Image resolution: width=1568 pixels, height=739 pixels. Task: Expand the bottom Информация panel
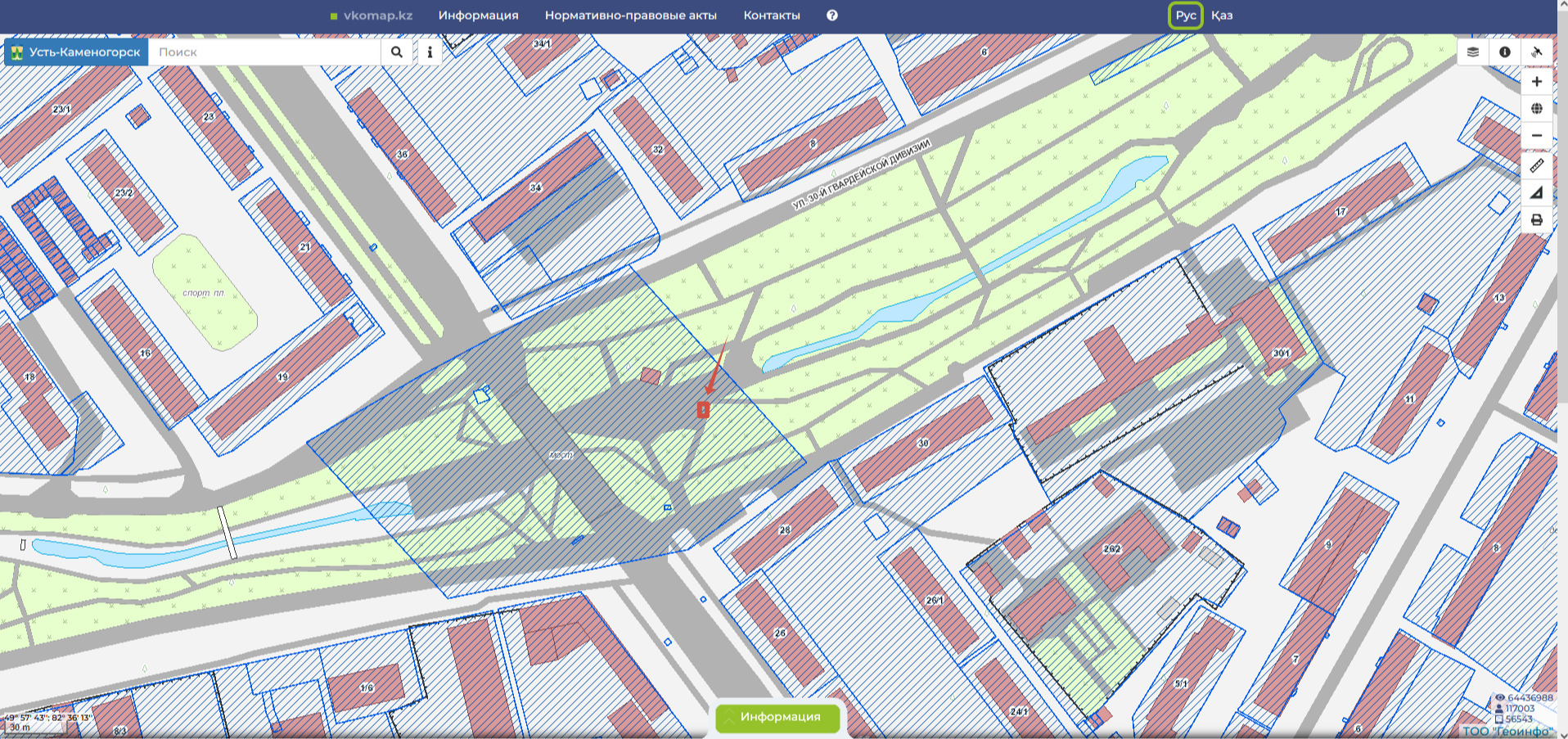tap(778, 718)
